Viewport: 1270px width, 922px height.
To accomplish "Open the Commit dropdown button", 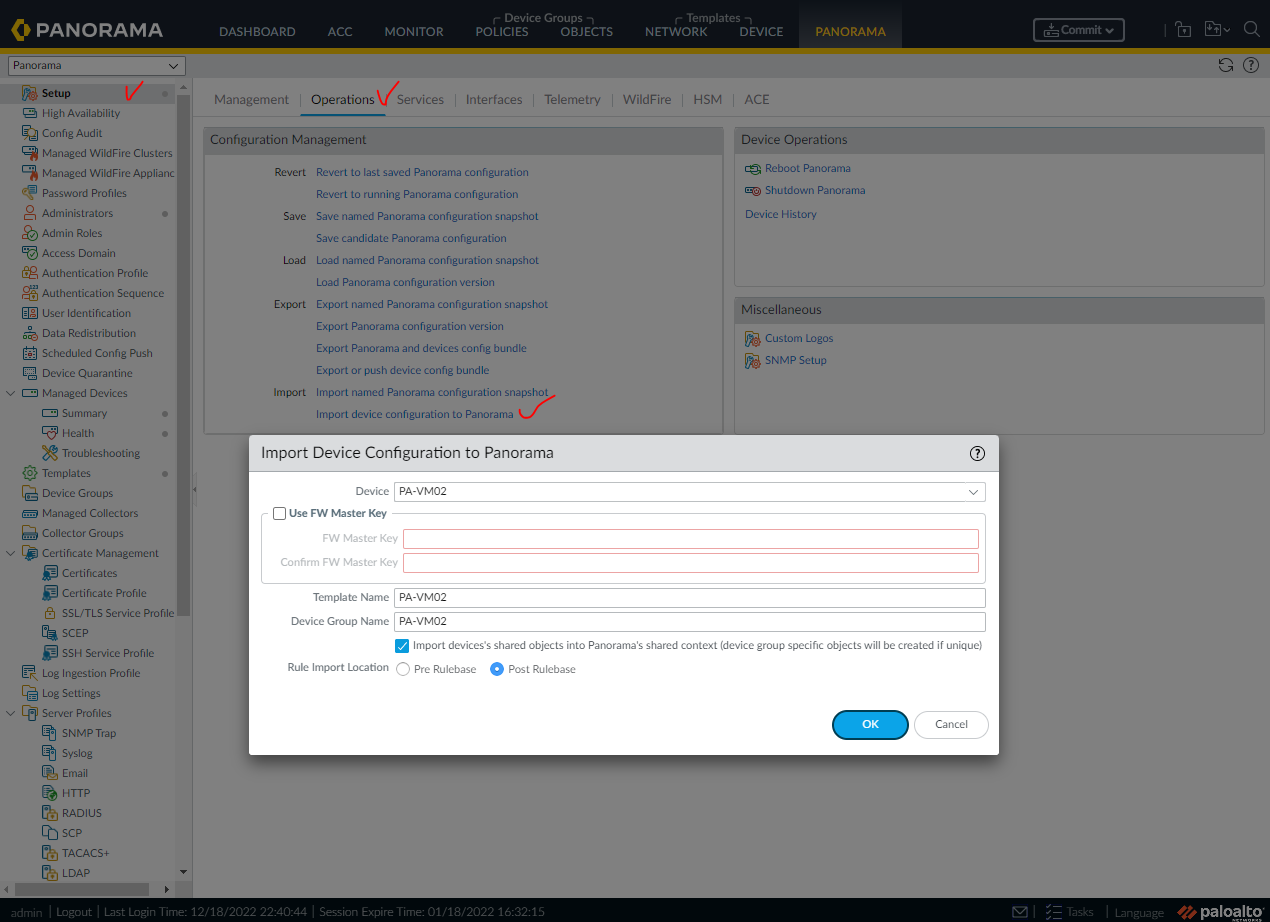I will click(x=1078, y=30).
